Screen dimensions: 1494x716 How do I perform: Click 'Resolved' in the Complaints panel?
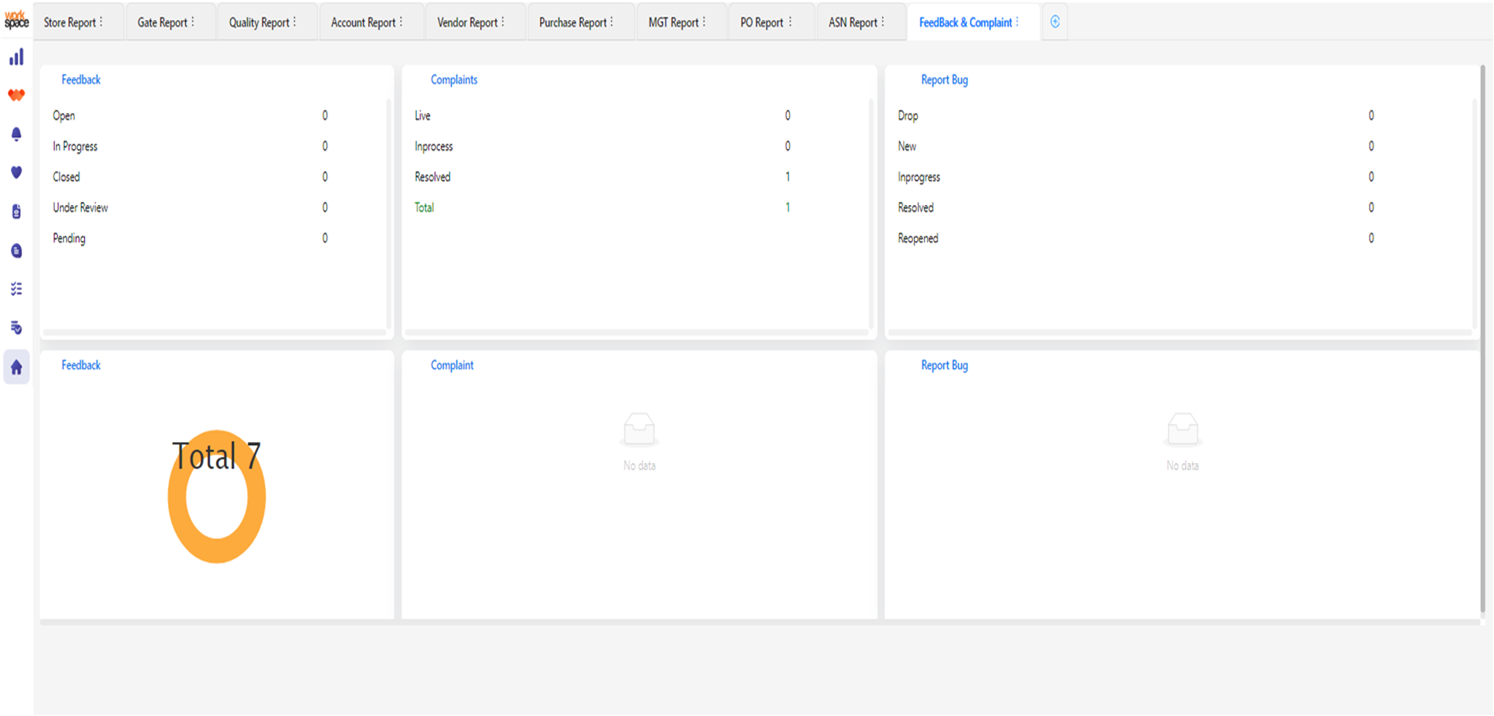pyautogui.click(x=433, y=177)
